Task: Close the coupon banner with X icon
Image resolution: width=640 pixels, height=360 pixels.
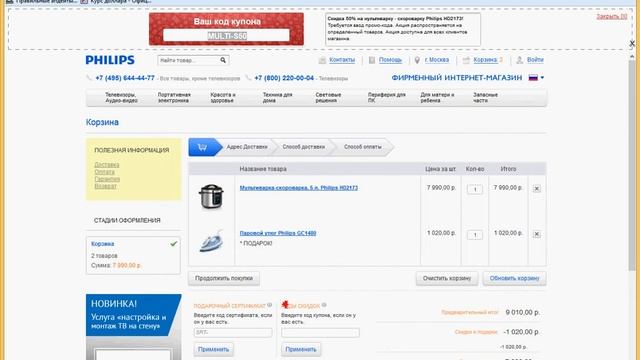Action: 632,43
